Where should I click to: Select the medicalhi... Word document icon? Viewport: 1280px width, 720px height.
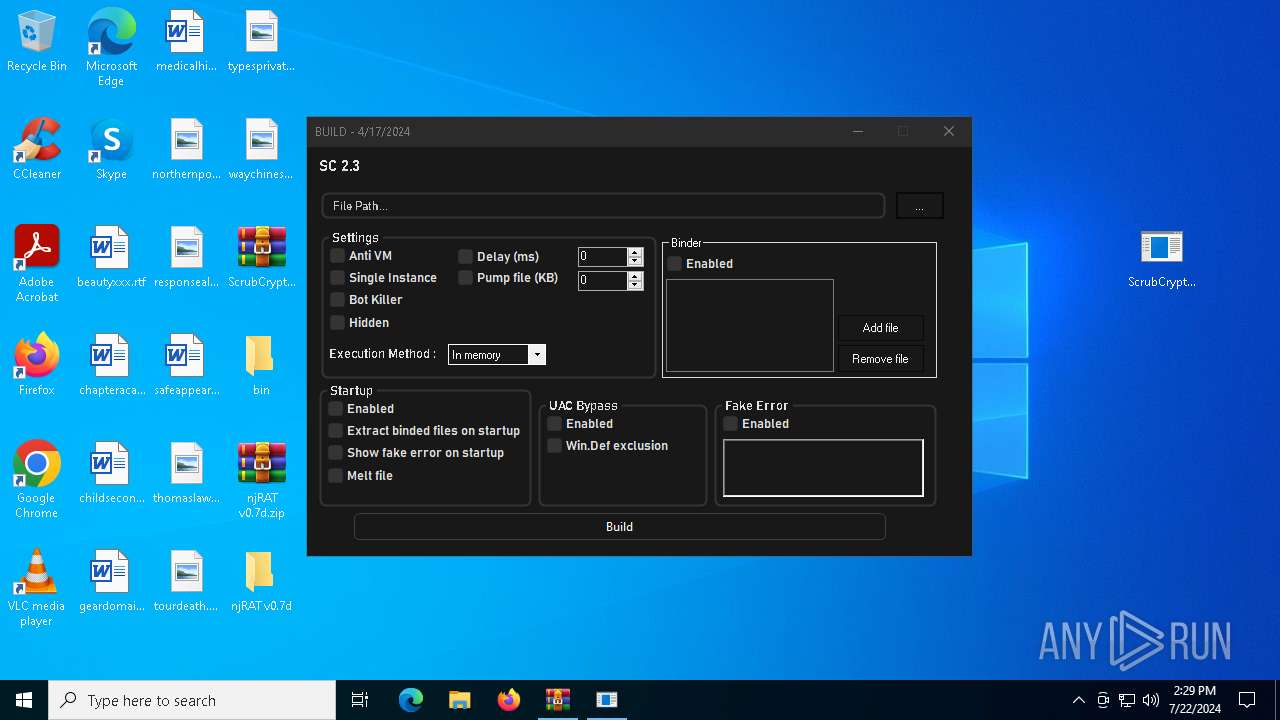[x=186, y=42]
